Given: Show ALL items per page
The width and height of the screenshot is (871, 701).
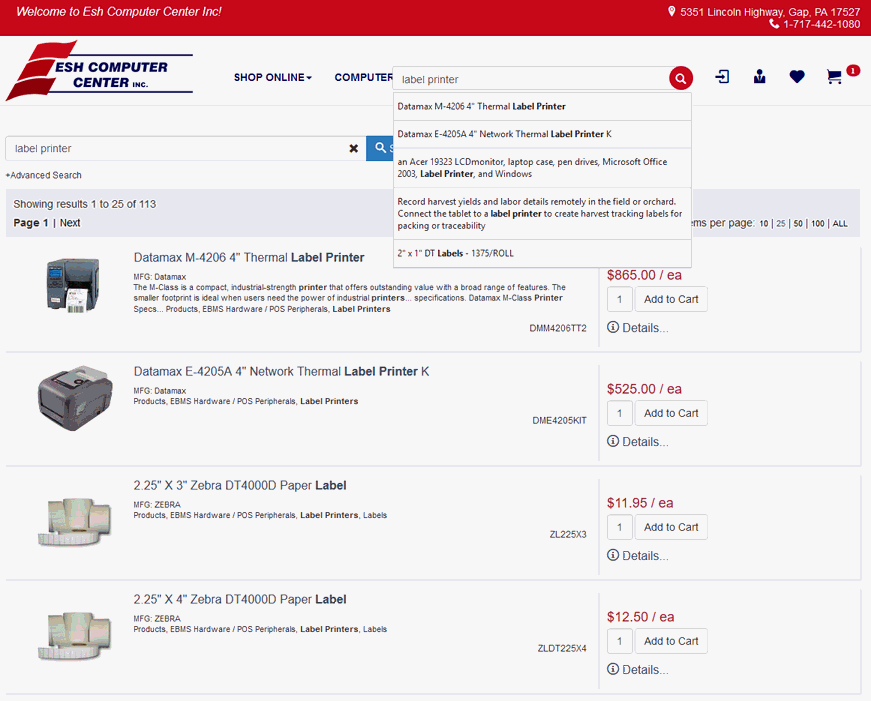Looking at the screenshot, I should coord(839,224).
